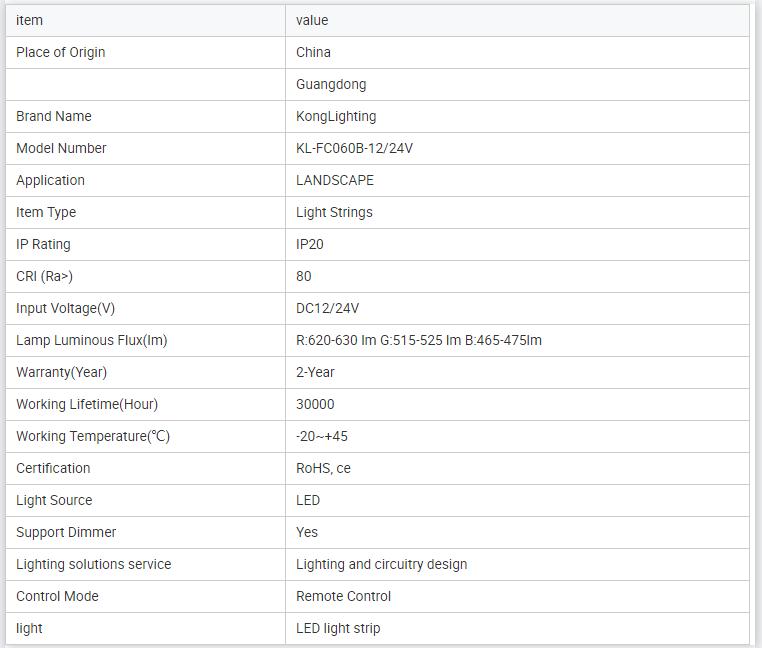
Task: Click the 'Guangdong' value cell
Action: point(331,84)
